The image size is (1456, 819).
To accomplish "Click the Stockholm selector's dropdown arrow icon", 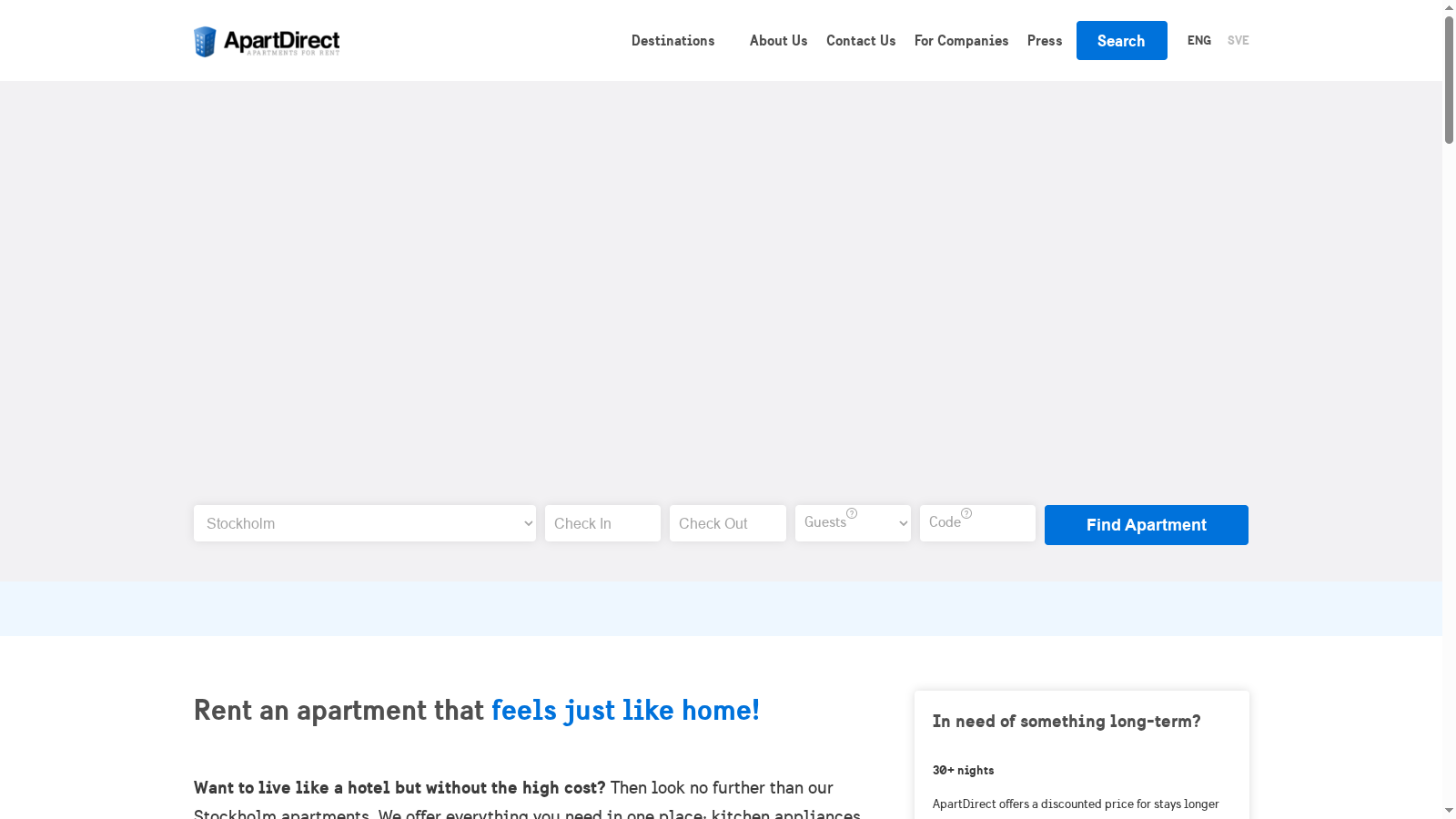I will coord(528,523).
